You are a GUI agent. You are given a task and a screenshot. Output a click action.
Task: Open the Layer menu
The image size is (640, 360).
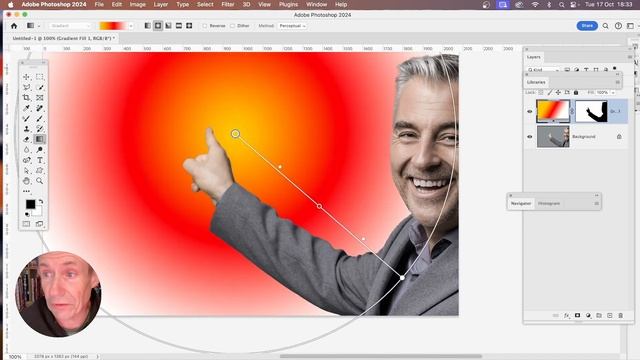pyautogui.click(x=161, y=4)
